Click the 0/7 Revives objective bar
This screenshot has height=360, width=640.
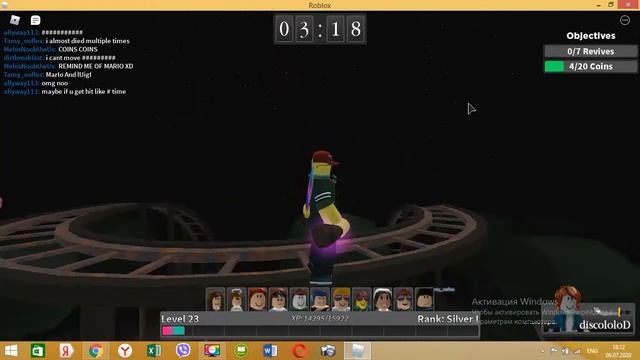click(x=591, y=51)
